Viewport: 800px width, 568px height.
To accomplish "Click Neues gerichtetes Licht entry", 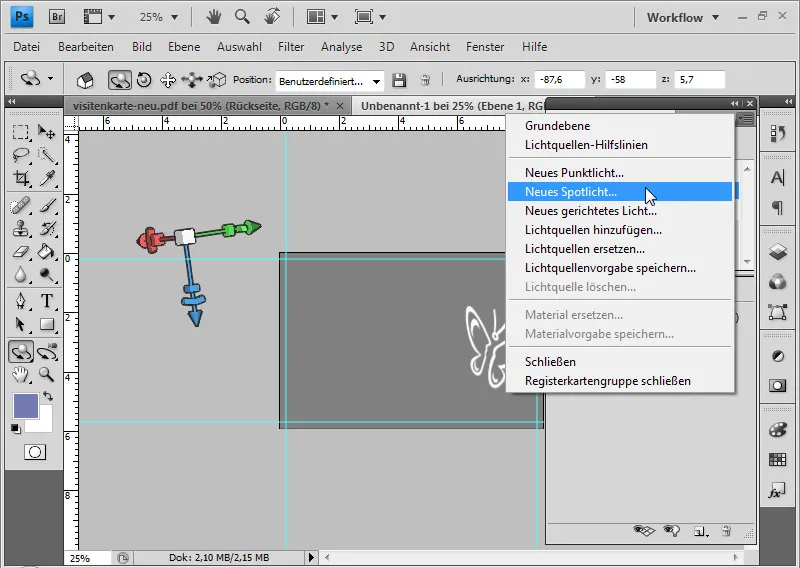I will tap(620, 211).
